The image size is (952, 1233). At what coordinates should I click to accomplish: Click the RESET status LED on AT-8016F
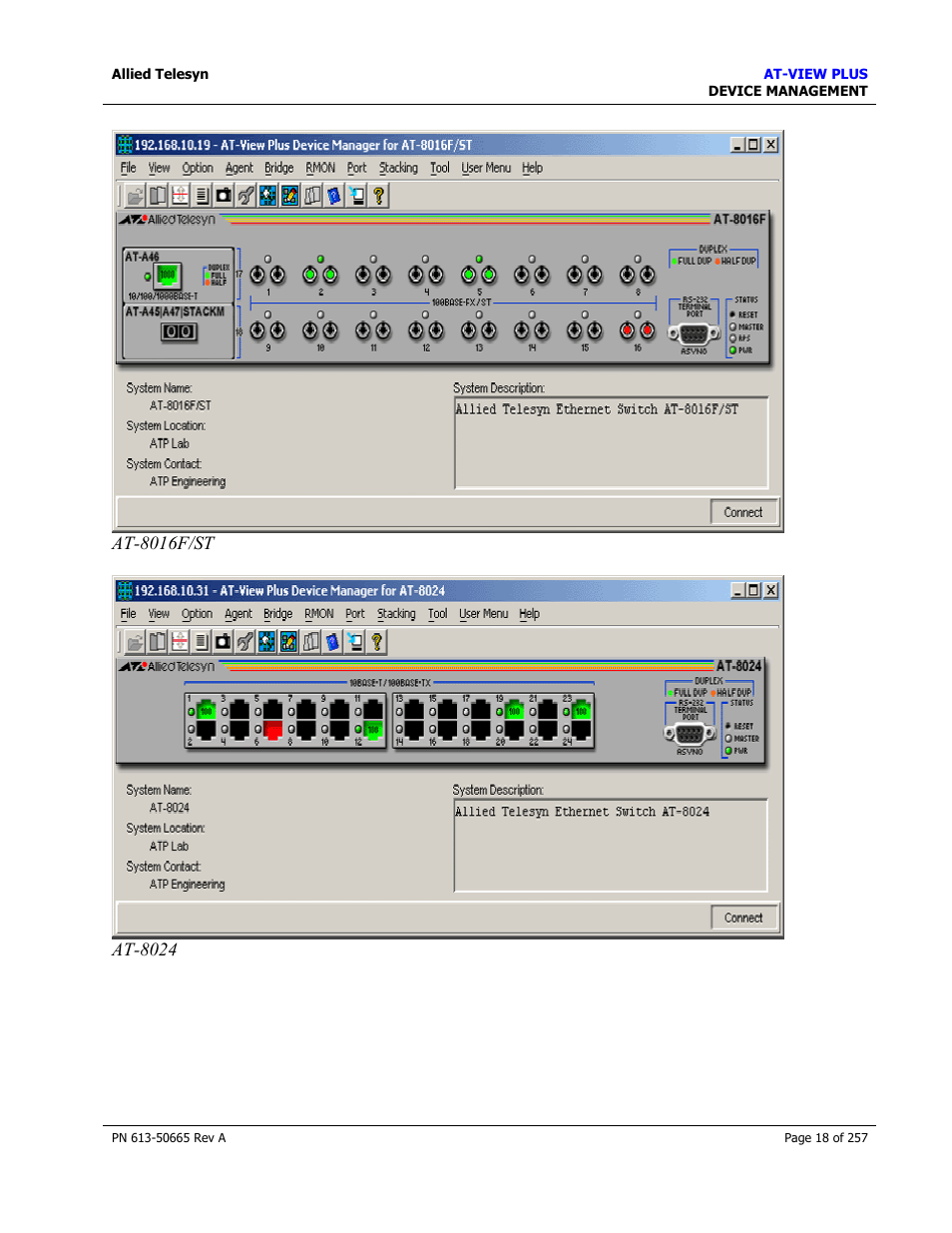pos(732,314)
